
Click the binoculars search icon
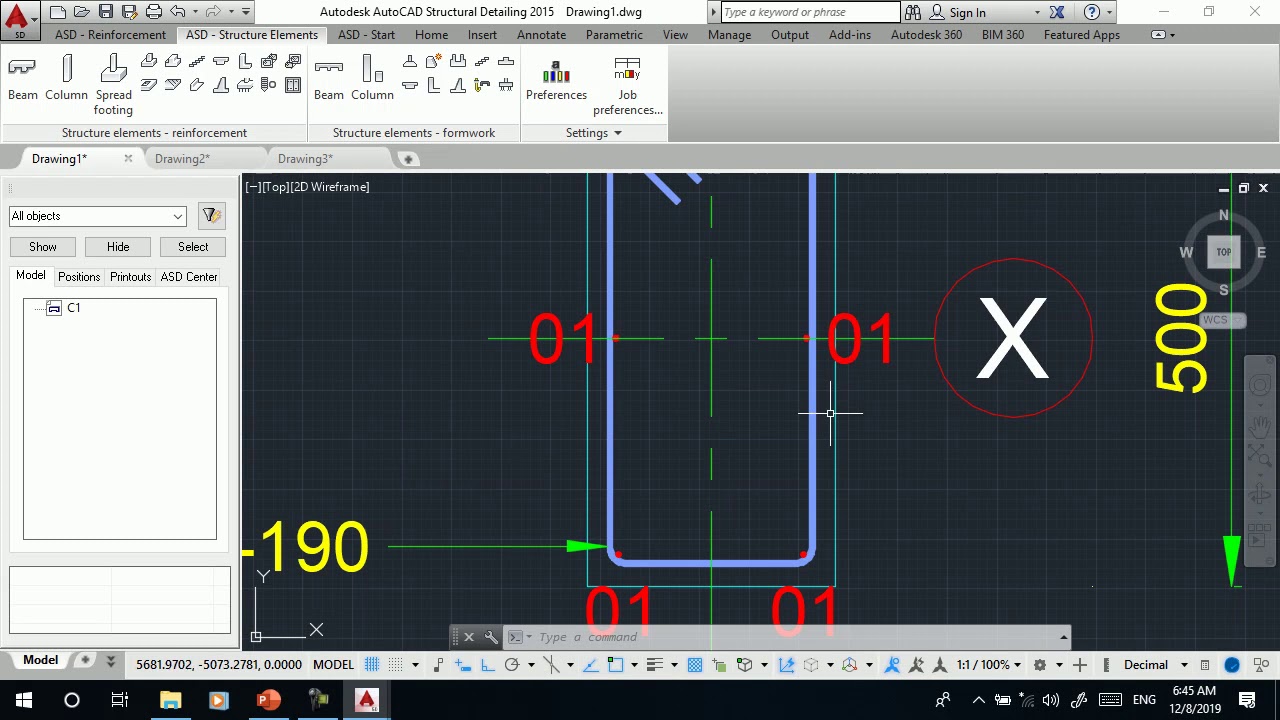coord(913,12)
